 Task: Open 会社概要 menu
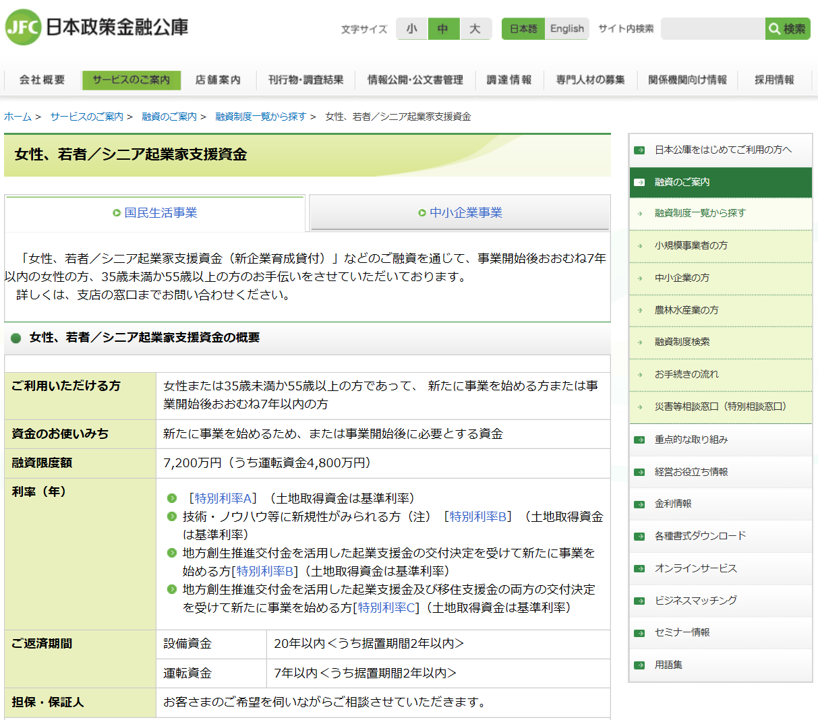coord(42,80)
